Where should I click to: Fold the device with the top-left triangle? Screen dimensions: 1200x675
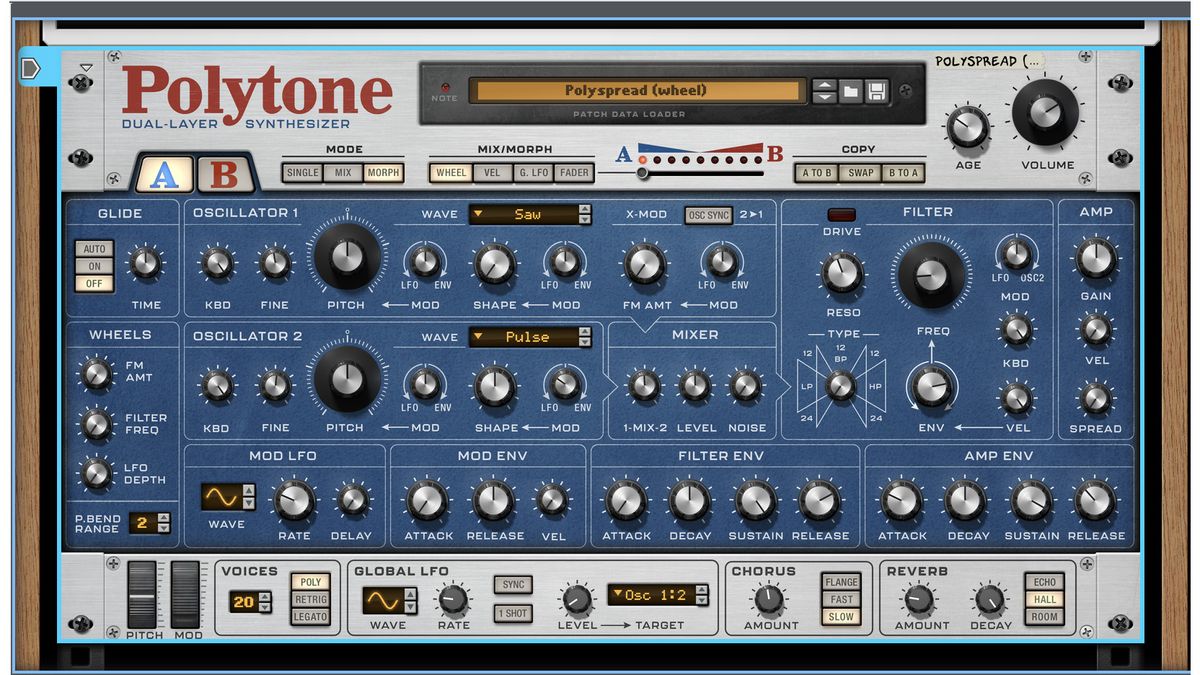coord(87,66)
